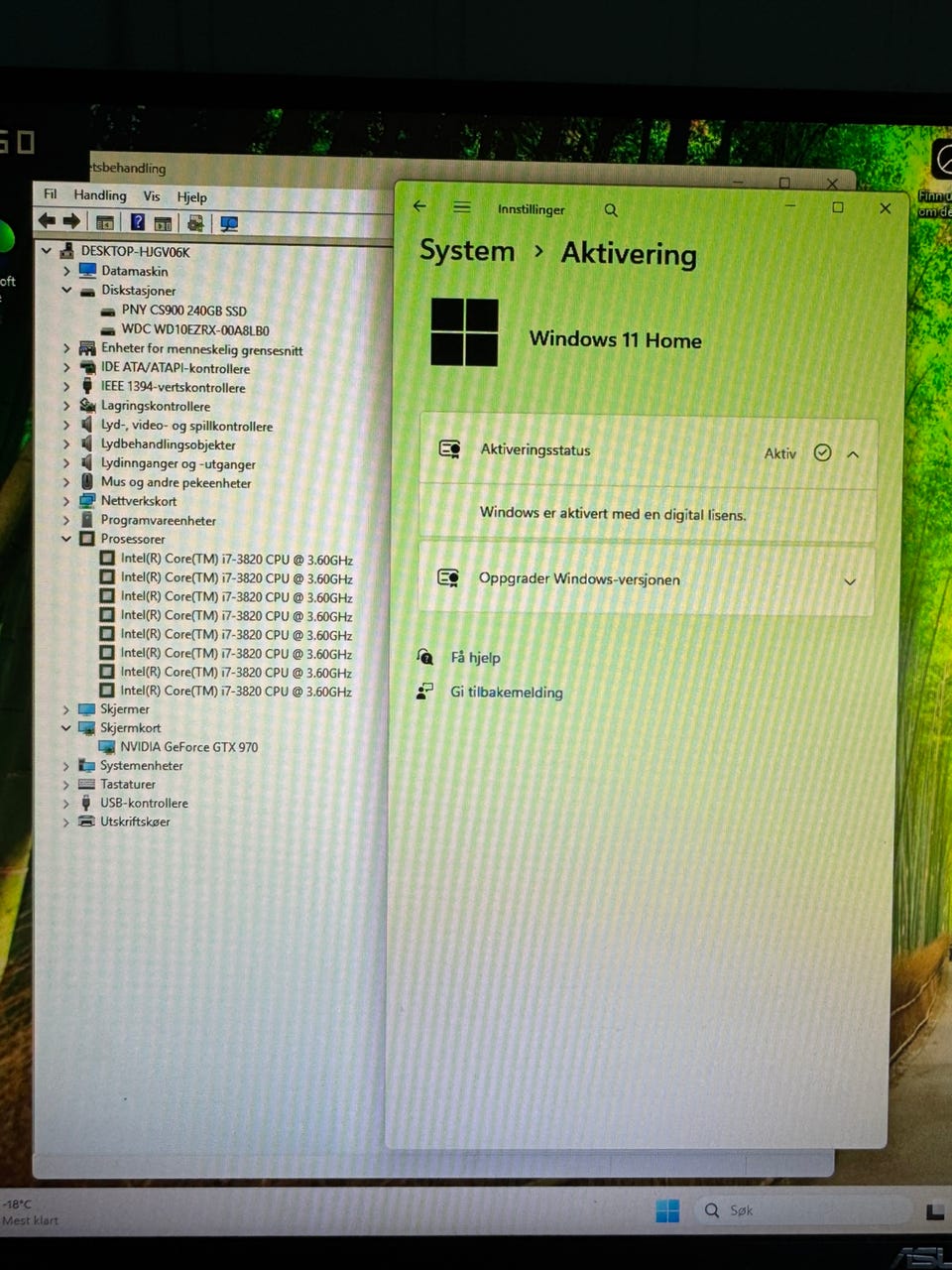Click the blue Help question mark icon
The height and width of the screenshot is (1270, 952).
[138, 222]
